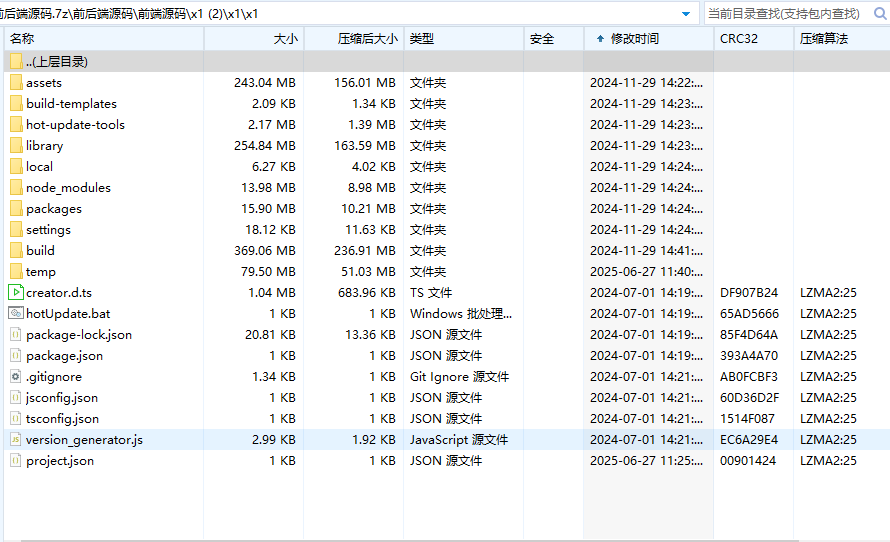Sort files by the 名称 column header
Image resolution: width=890 pixels, height=542 pixels.
click(22, 39)
